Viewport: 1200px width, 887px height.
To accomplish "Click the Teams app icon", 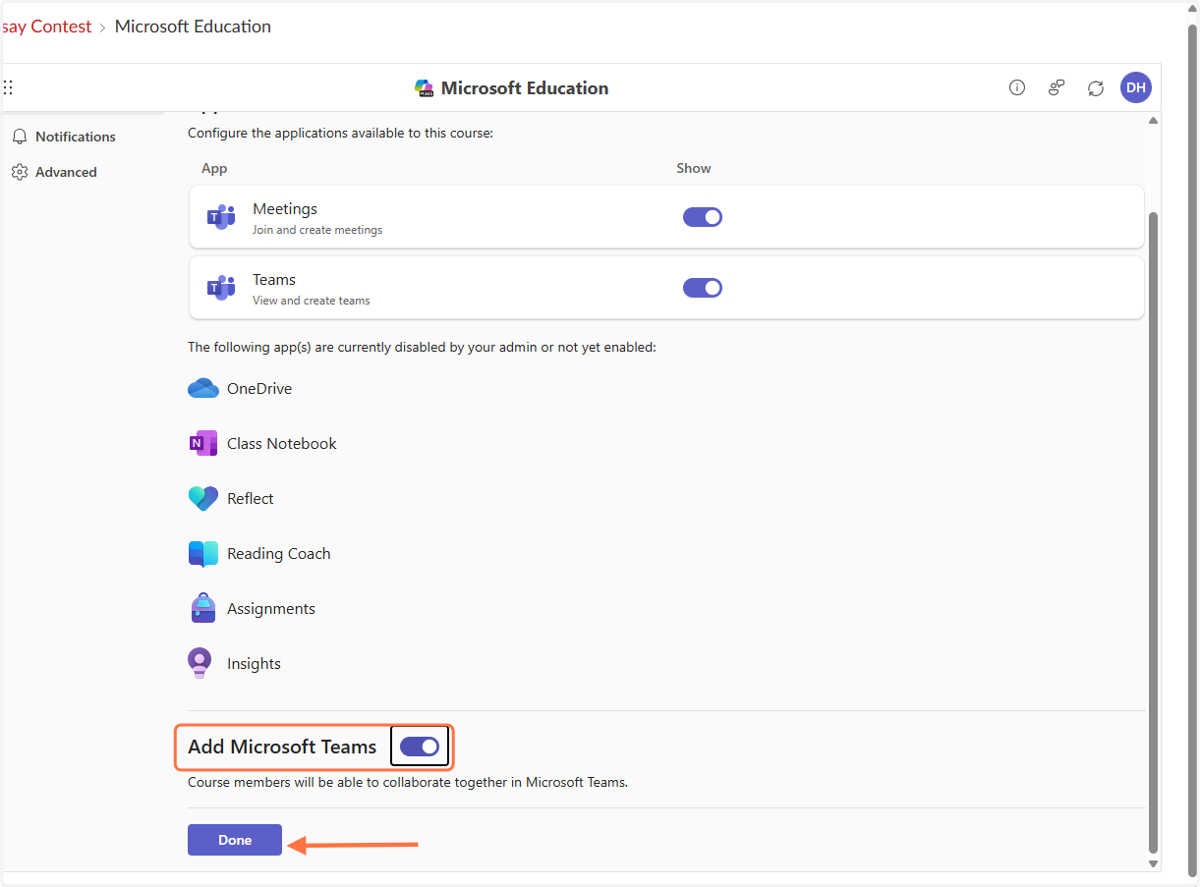I will [221, 288].
